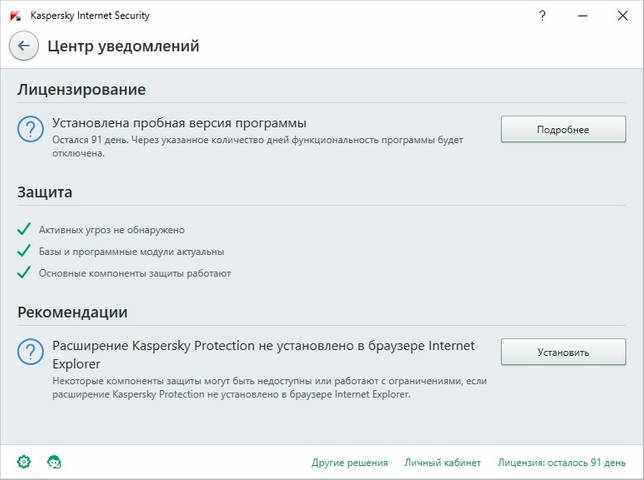Click checkmark next to "Базы и программные модули актуальны"
Image resolution: width=644 pixels, height=480 pixels.
[24, 250]
